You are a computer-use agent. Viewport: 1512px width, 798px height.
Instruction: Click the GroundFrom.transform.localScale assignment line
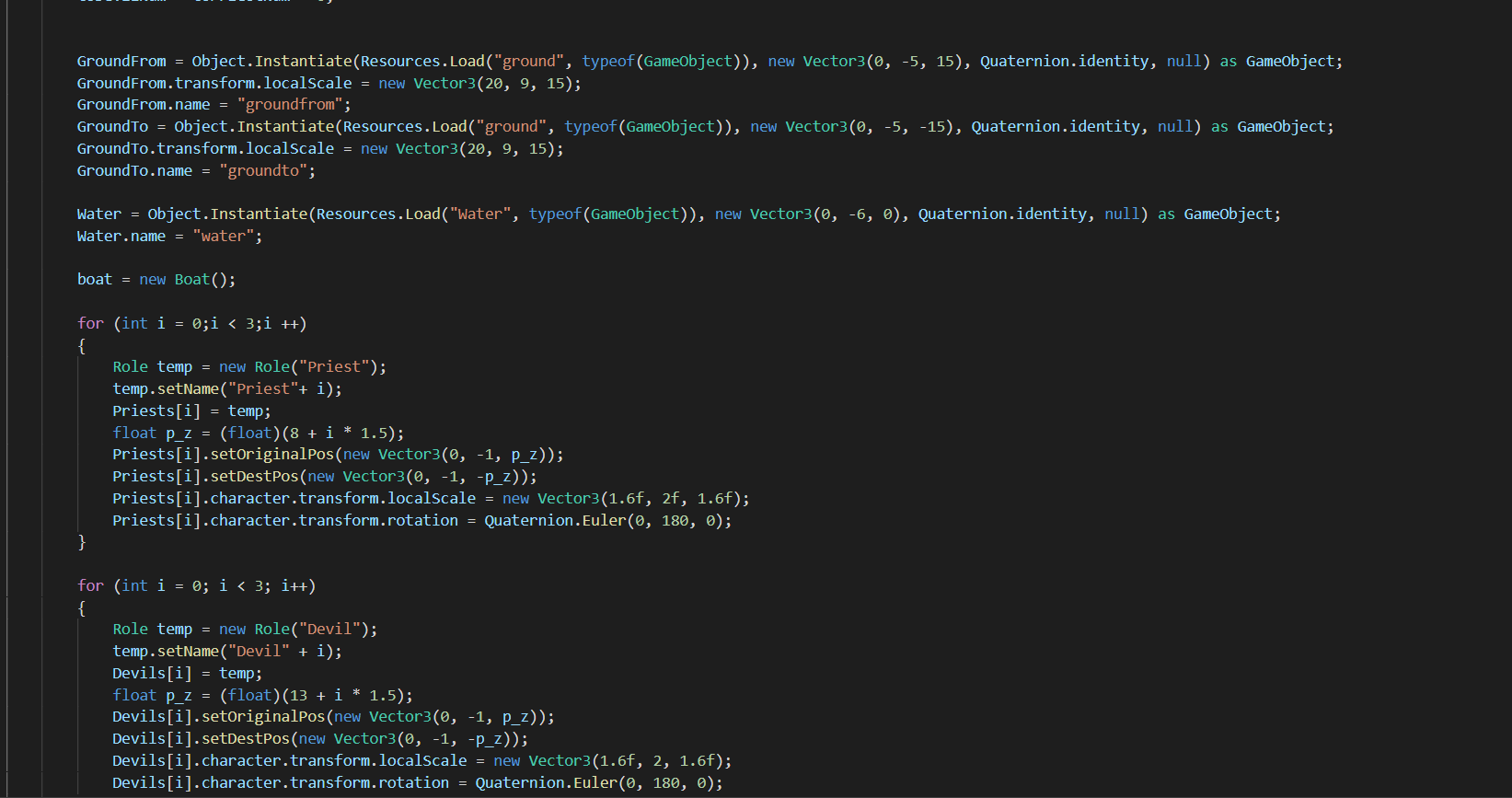tap(329, 84)
